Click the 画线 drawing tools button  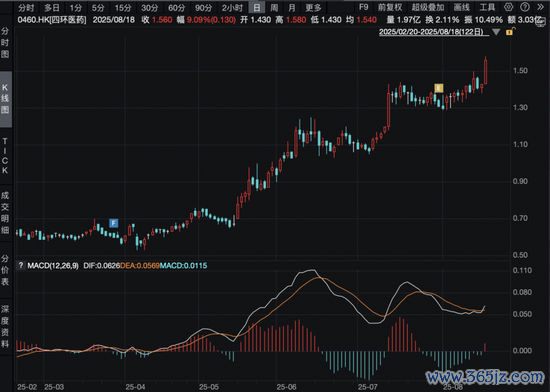click(461, 7)
